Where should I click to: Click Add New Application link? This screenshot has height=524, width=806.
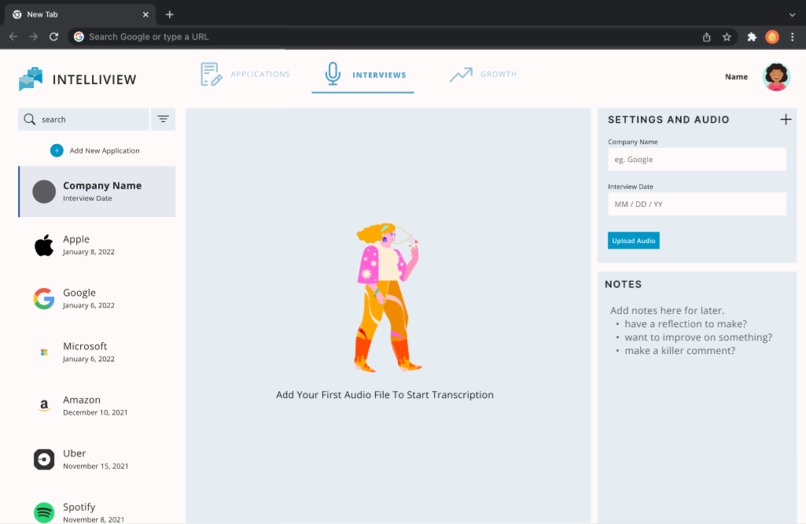click(104, 151)
